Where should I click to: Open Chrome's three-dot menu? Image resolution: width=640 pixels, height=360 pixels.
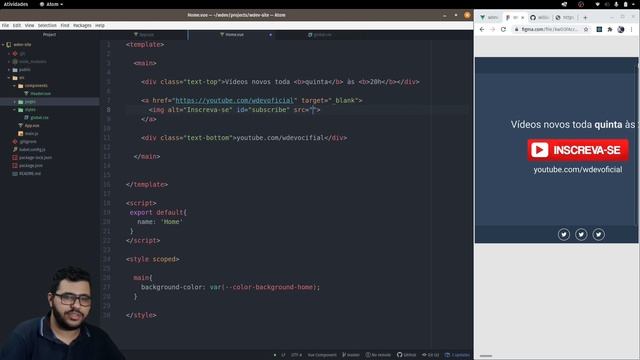631,29
